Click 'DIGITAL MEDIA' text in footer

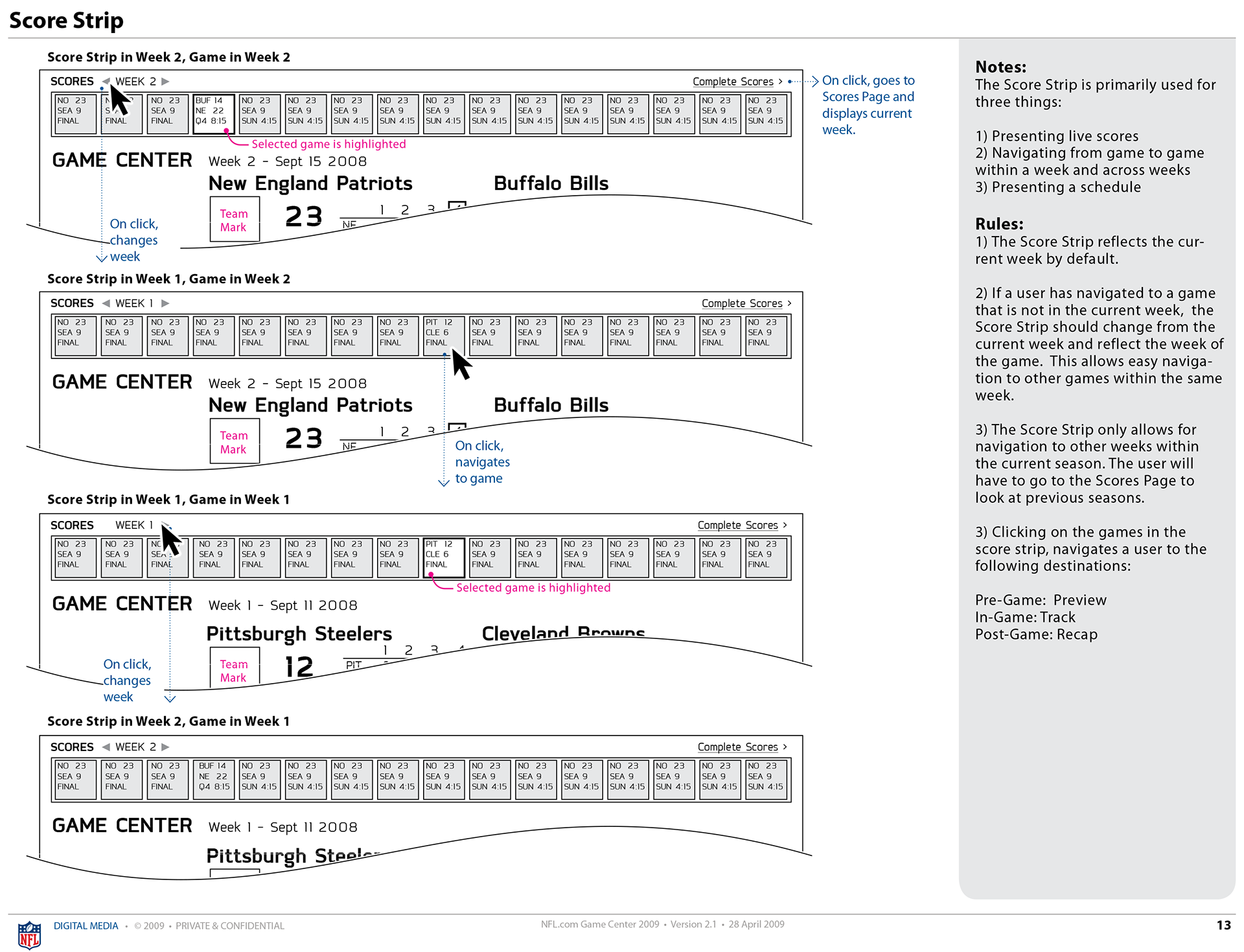click(x=86, y=926)
